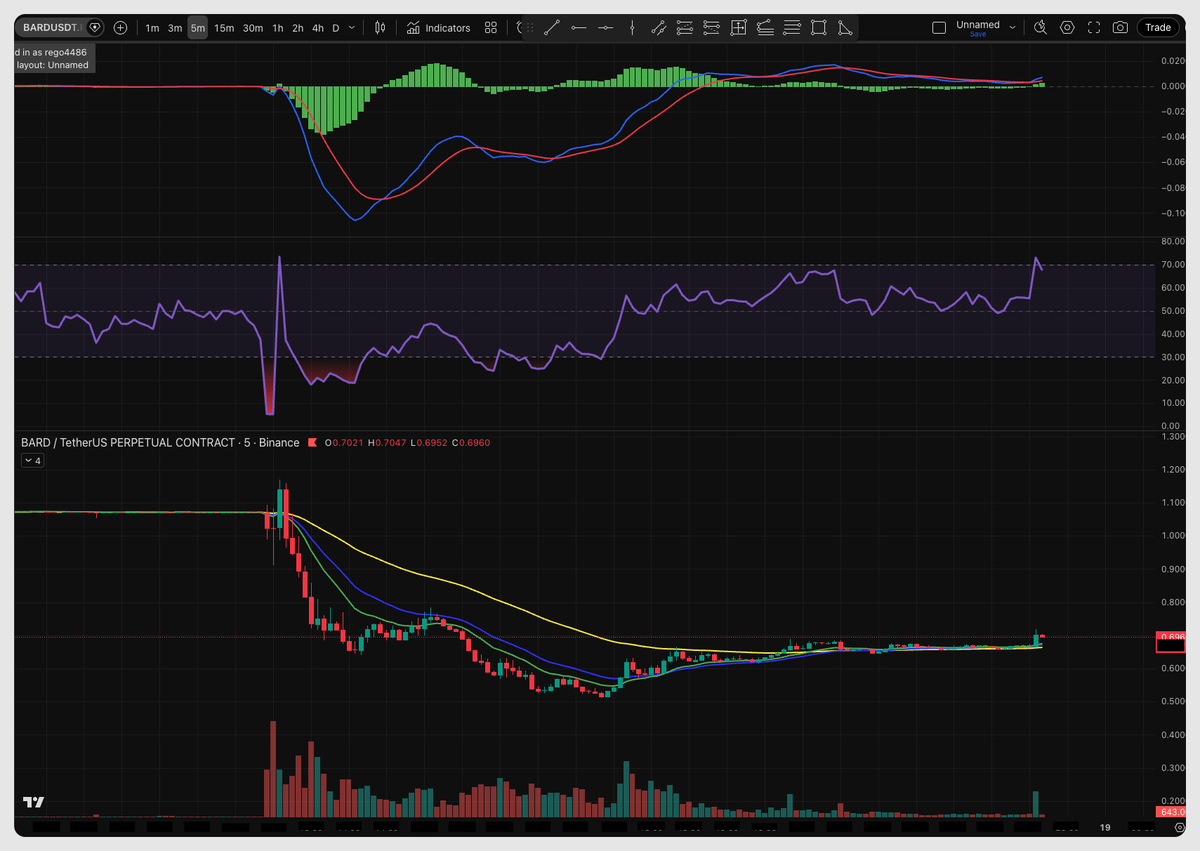Expand the timeframe dropdown chevron
1200x851 pixels.
(x=354, y=28)
